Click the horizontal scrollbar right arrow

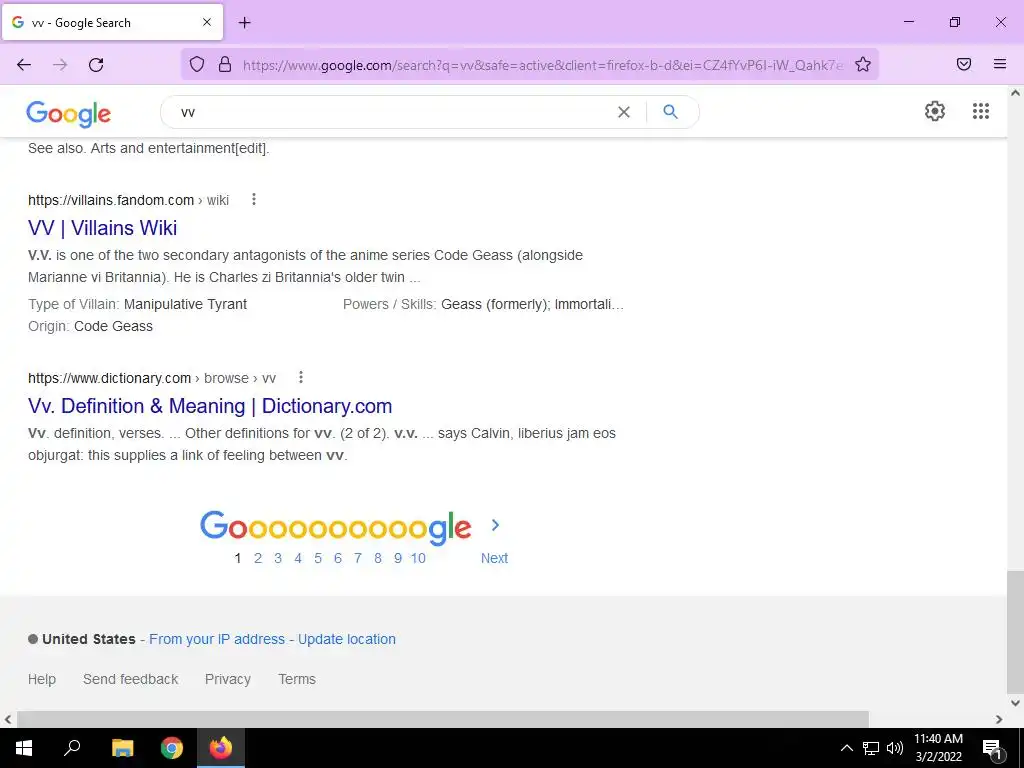tap(999, 719)
